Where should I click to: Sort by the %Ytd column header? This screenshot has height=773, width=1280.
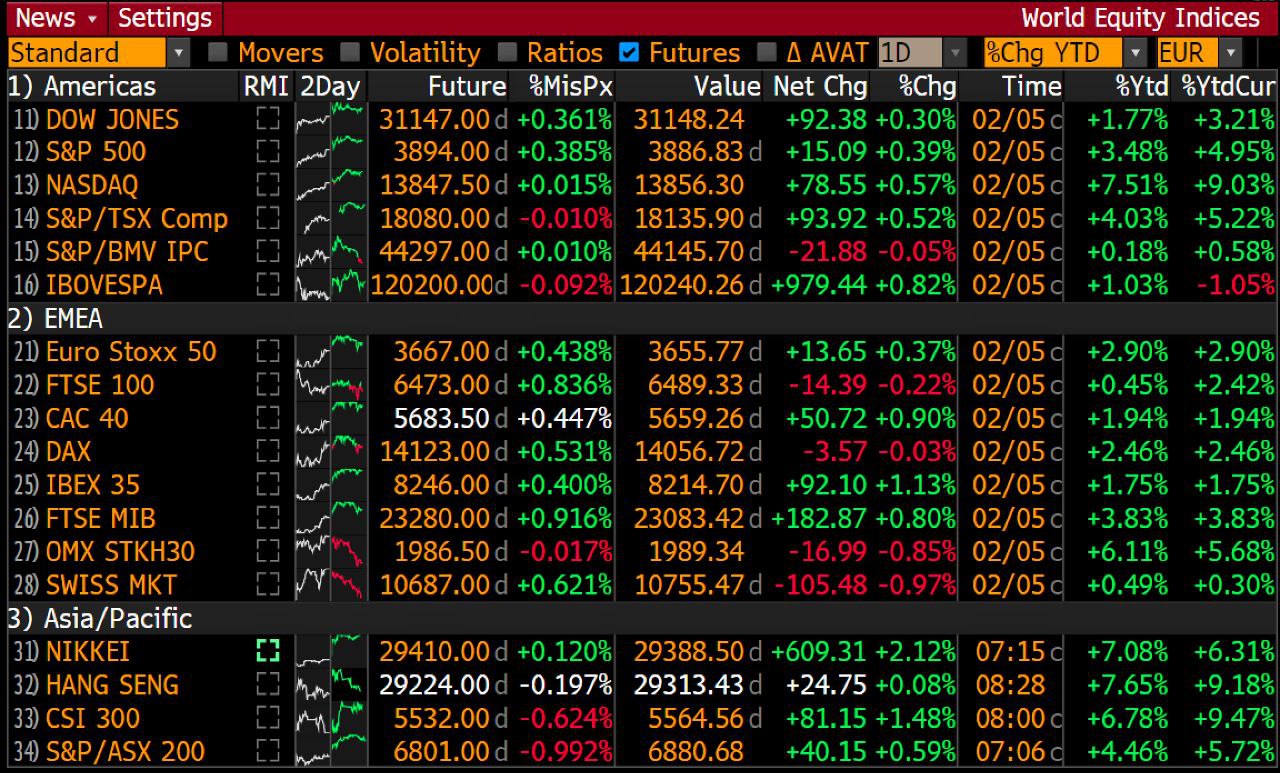coord(1142,86)
